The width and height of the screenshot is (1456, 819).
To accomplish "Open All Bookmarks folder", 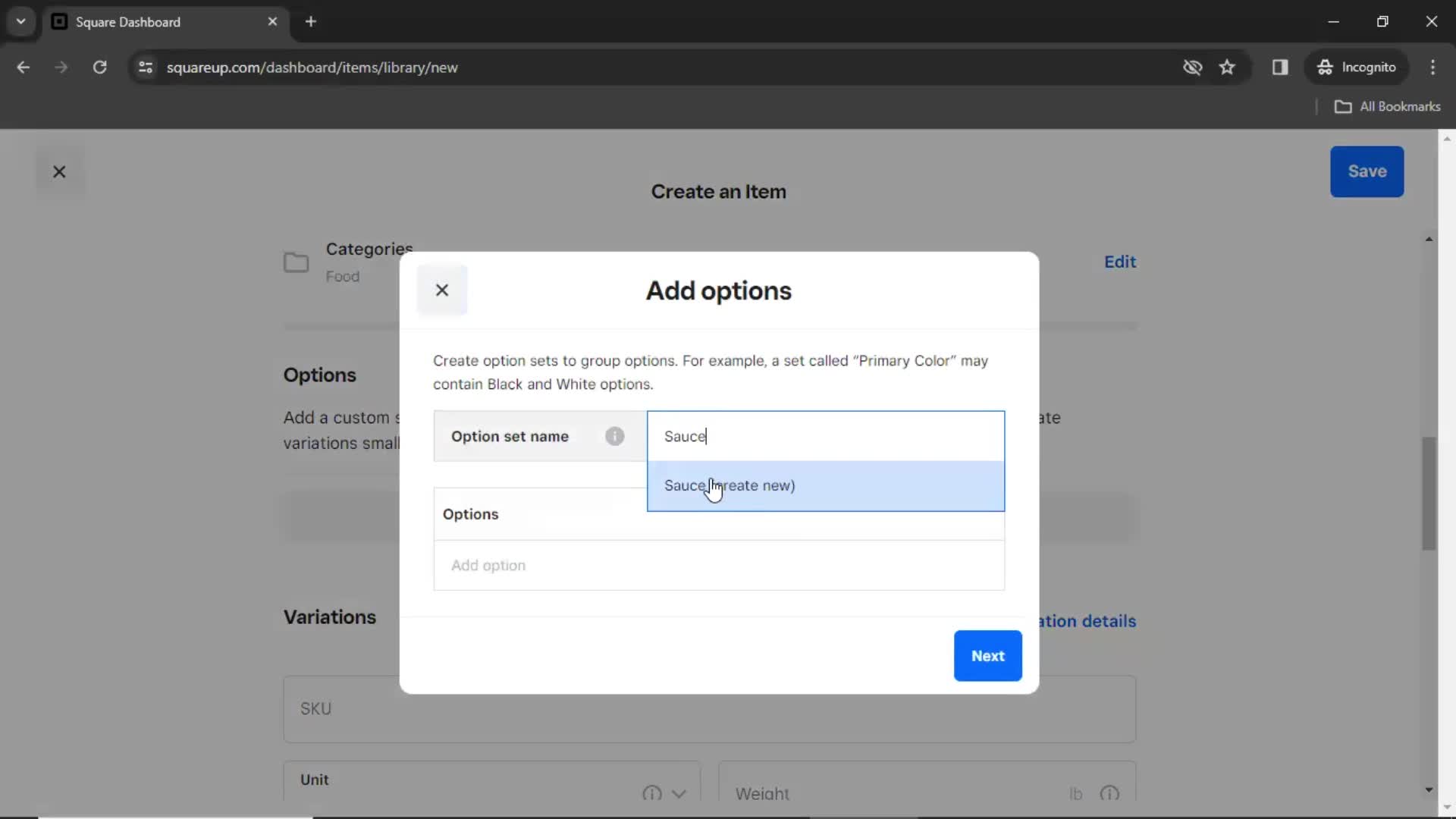I will pos(1388,107).
